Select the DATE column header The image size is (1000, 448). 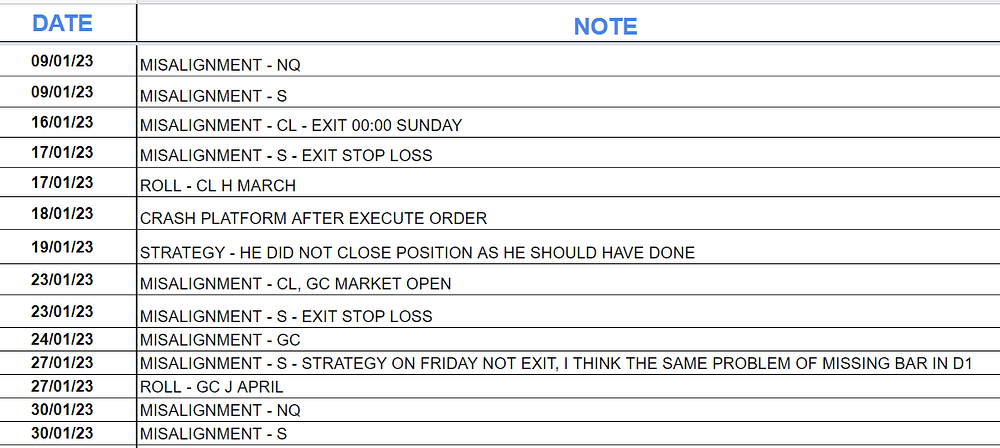pyautogui.click(x=62, y=24)
